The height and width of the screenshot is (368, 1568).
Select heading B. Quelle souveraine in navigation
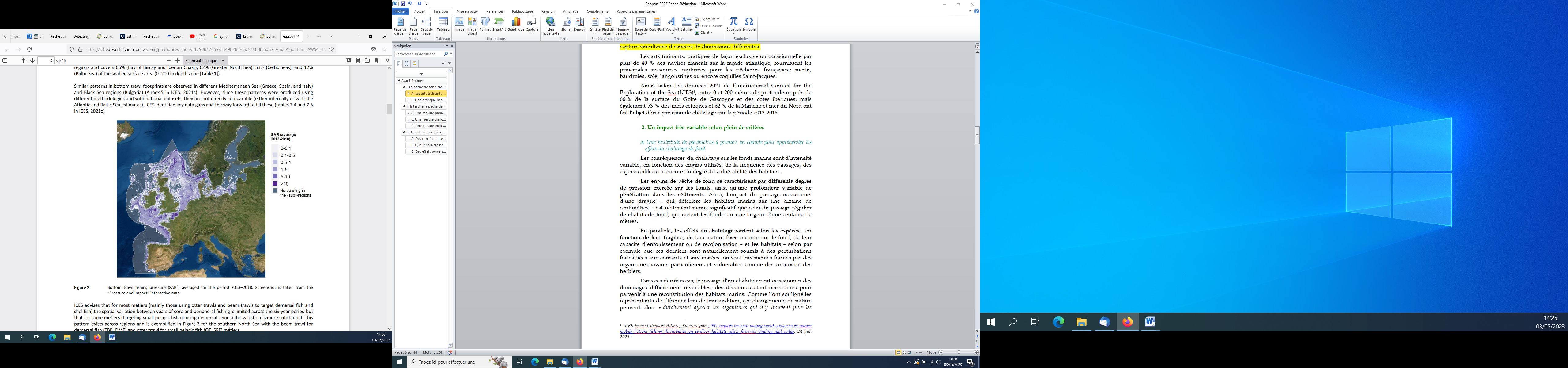tap(428, 145)
